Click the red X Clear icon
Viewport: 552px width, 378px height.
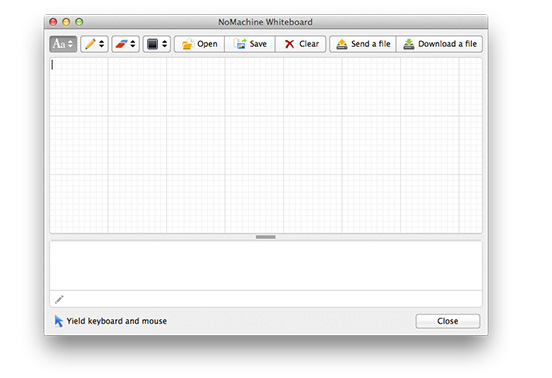click(289, 44)
